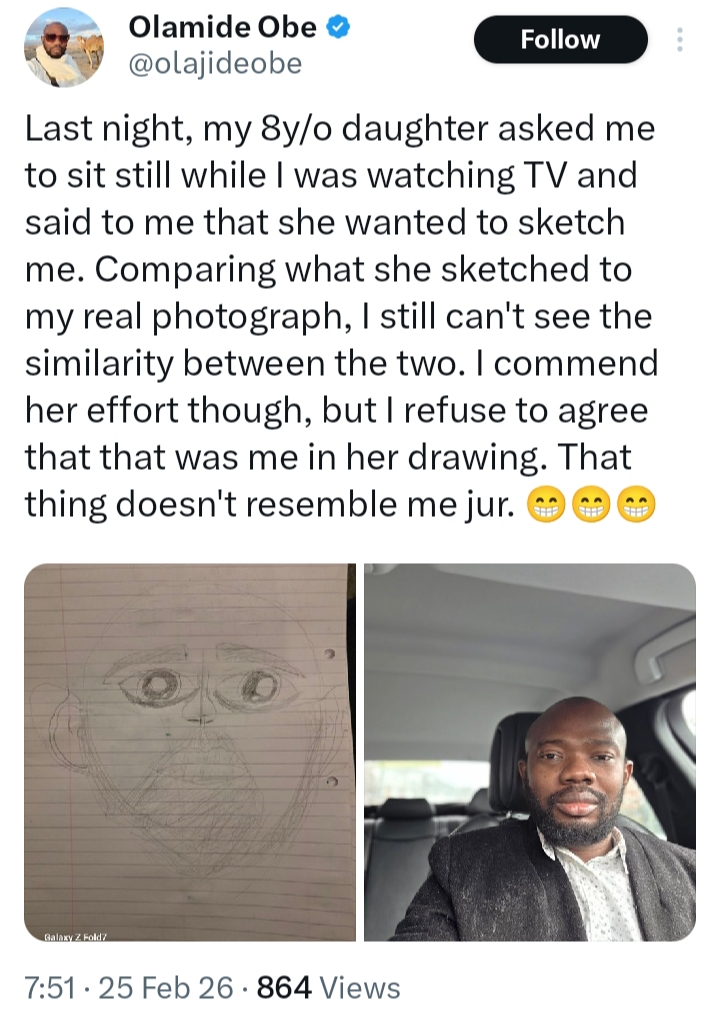Follow Olamide Obe with the Follow button

(x=561, y=40)
